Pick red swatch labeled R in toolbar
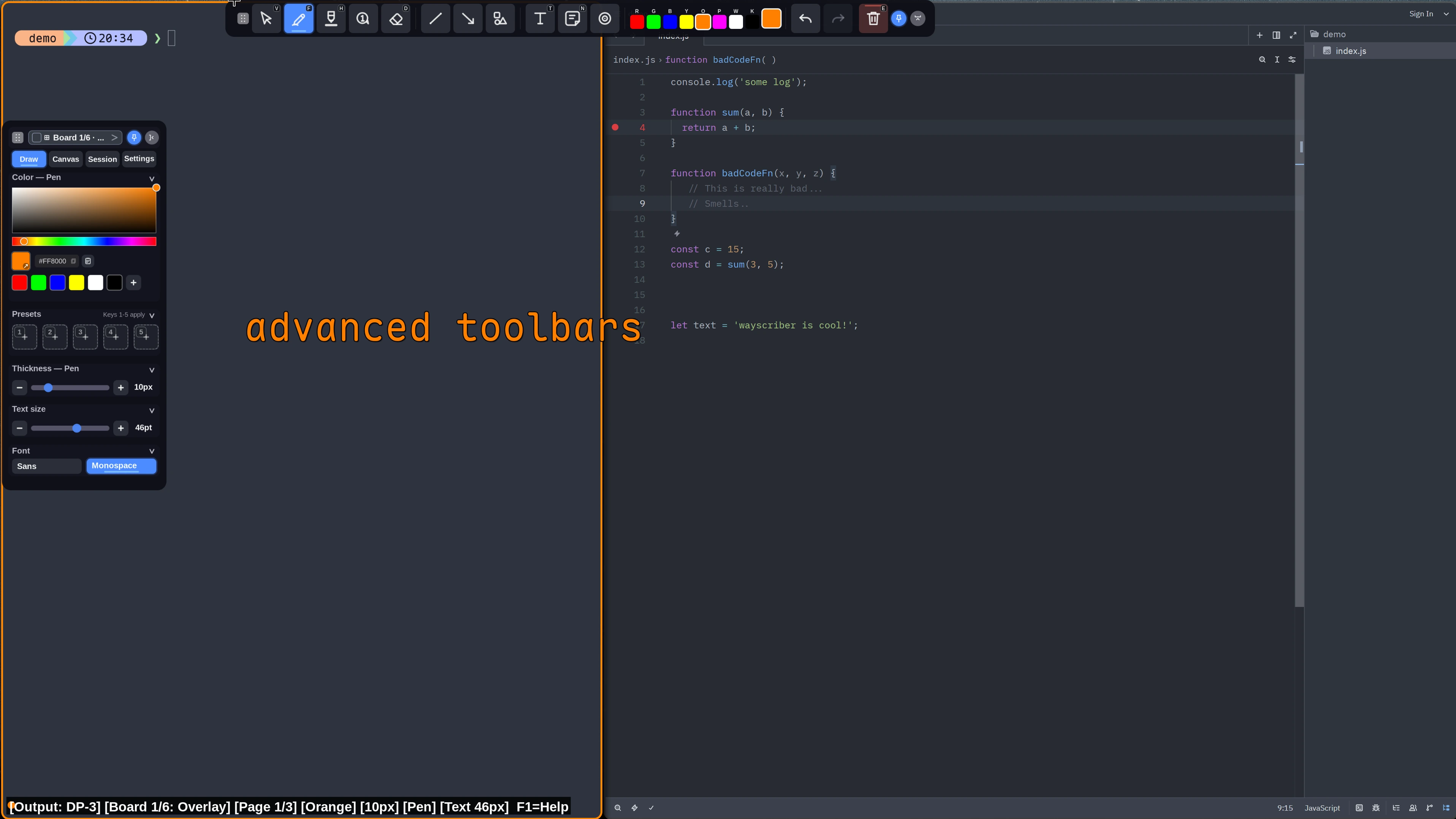The height and width of the screenshot is (819, 1456). click(637, 22)
